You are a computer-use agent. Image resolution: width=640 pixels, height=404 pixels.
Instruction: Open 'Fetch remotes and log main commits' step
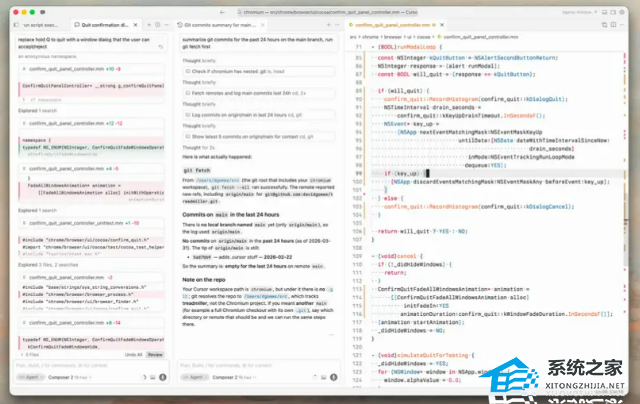click(x=259, y=93)
